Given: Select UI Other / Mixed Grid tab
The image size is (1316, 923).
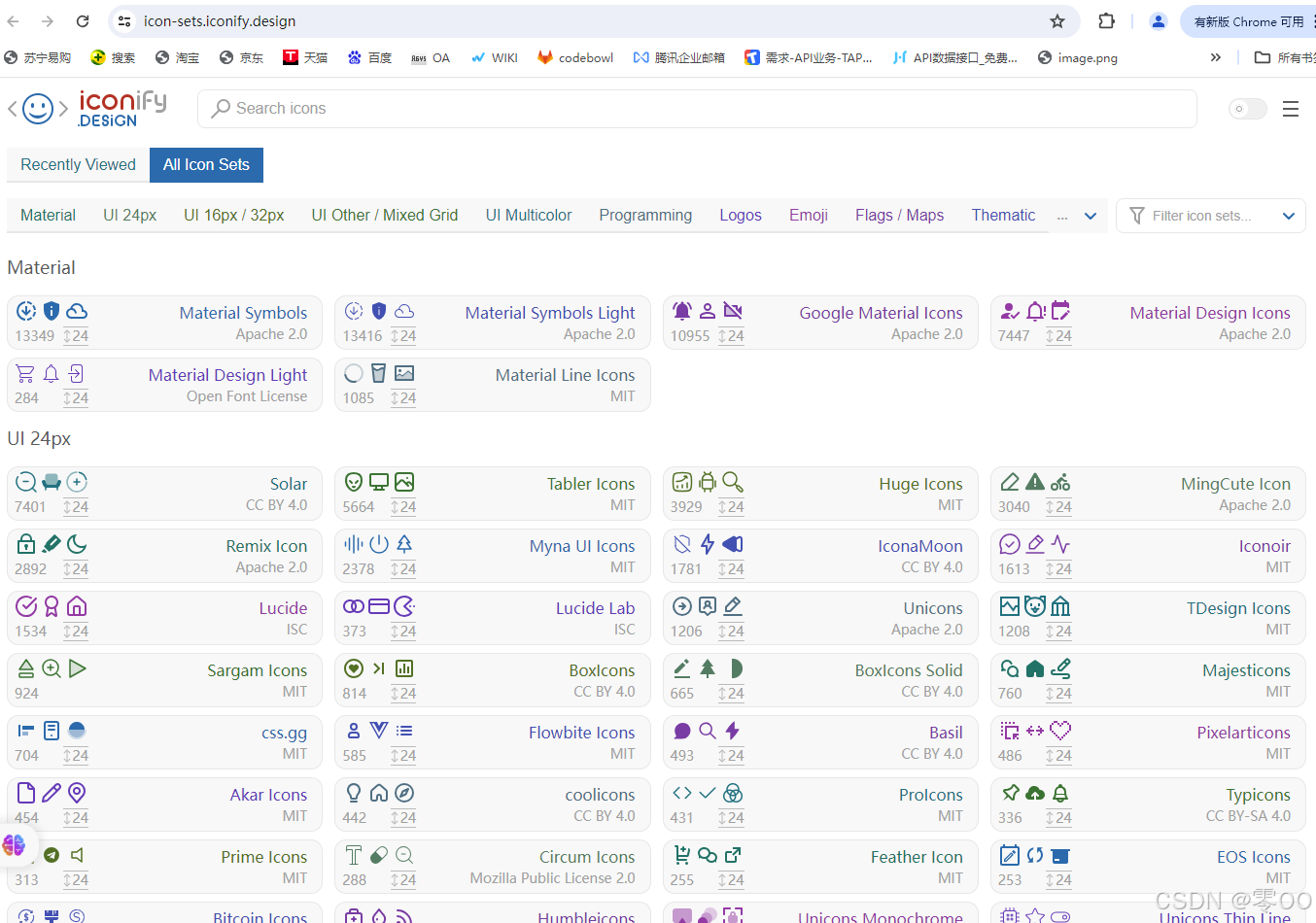Looking at the screenshot, I should click(x=385, y=216).
